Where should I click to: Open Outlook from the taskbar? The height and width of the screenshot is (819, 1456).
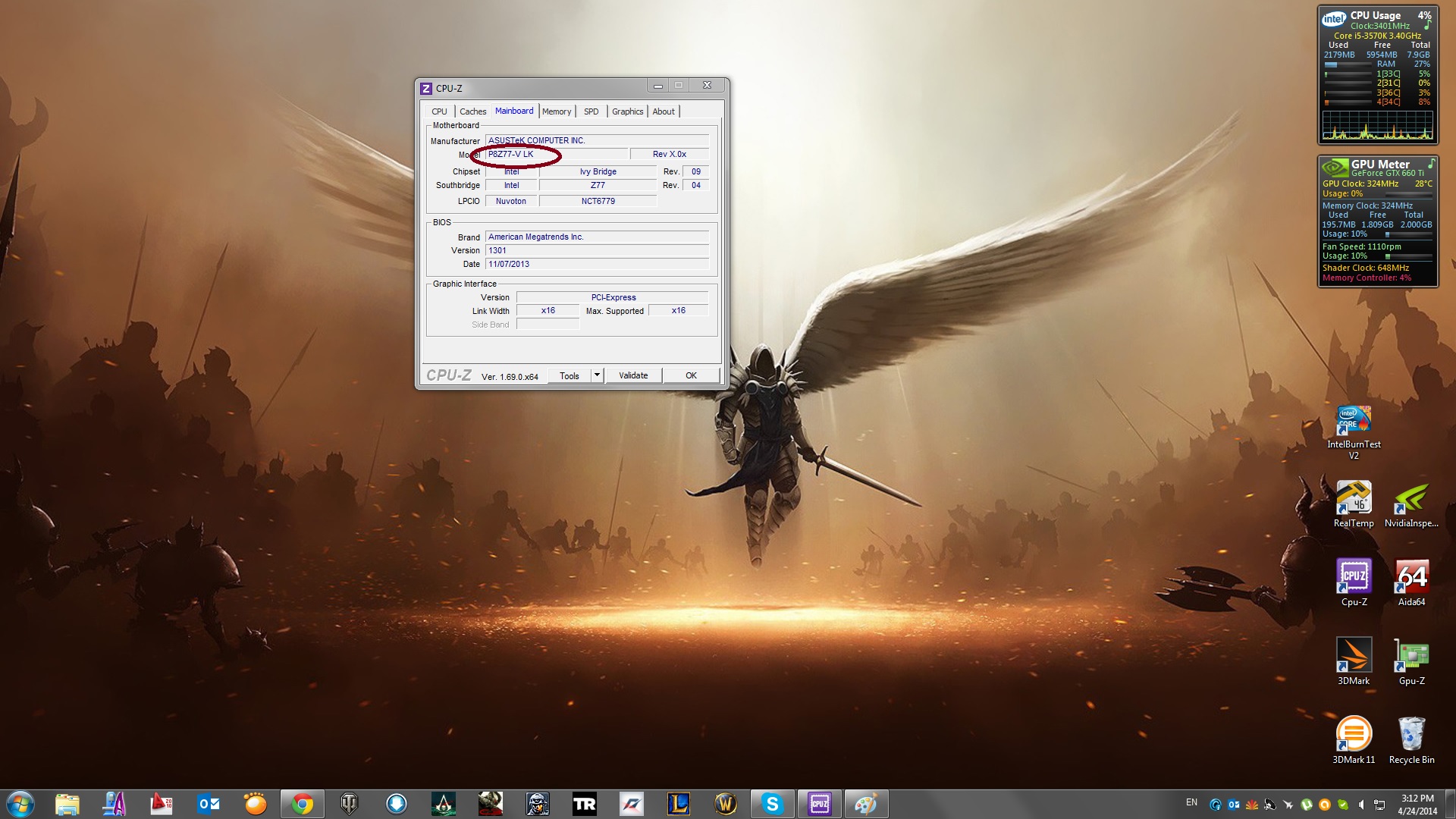(208, 804)
